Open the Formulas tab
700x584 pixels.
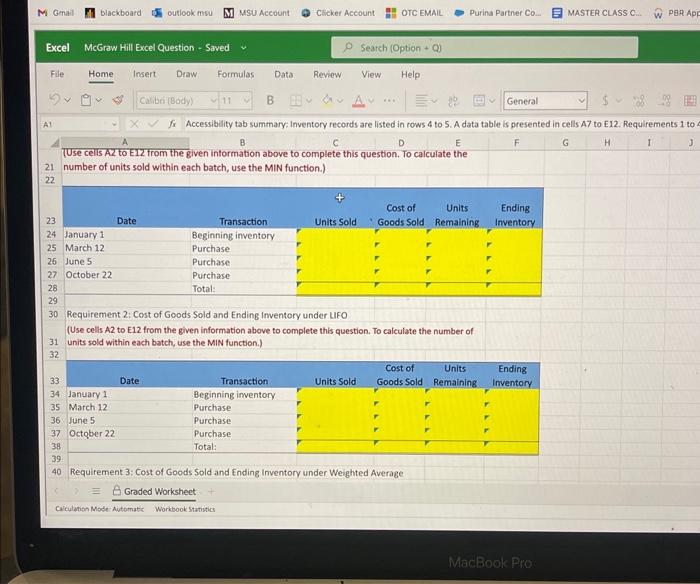236,74
